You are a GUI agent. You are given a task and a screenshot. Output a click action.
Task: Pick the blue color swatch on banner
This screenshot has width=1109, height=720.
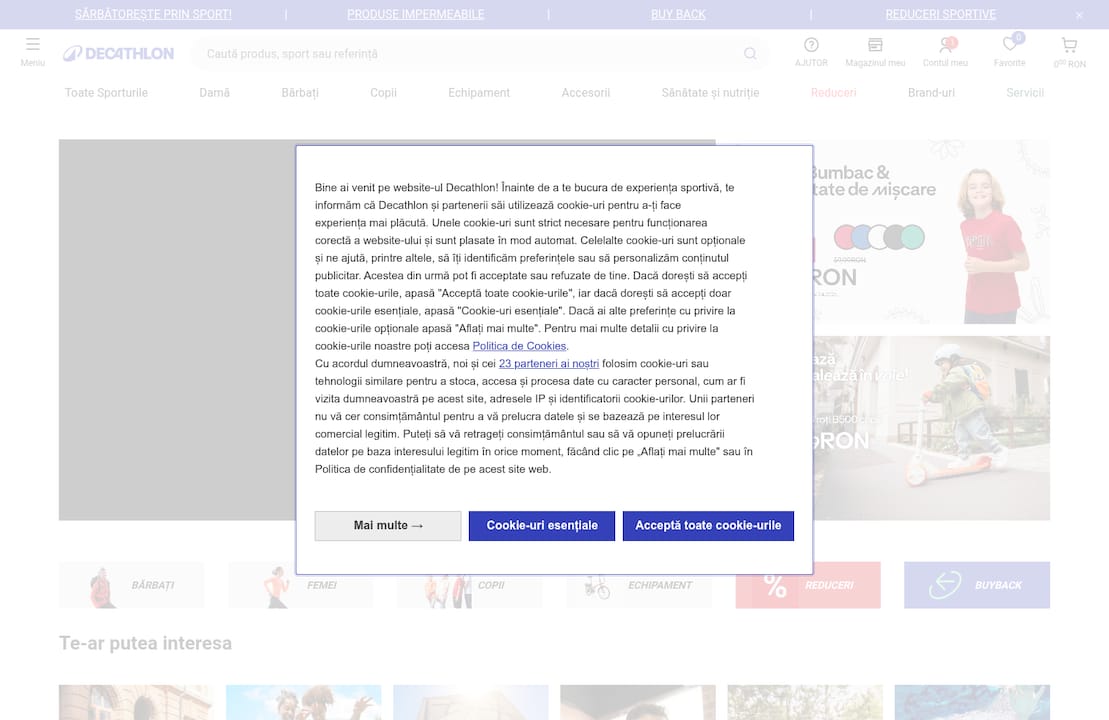(861, 237)
